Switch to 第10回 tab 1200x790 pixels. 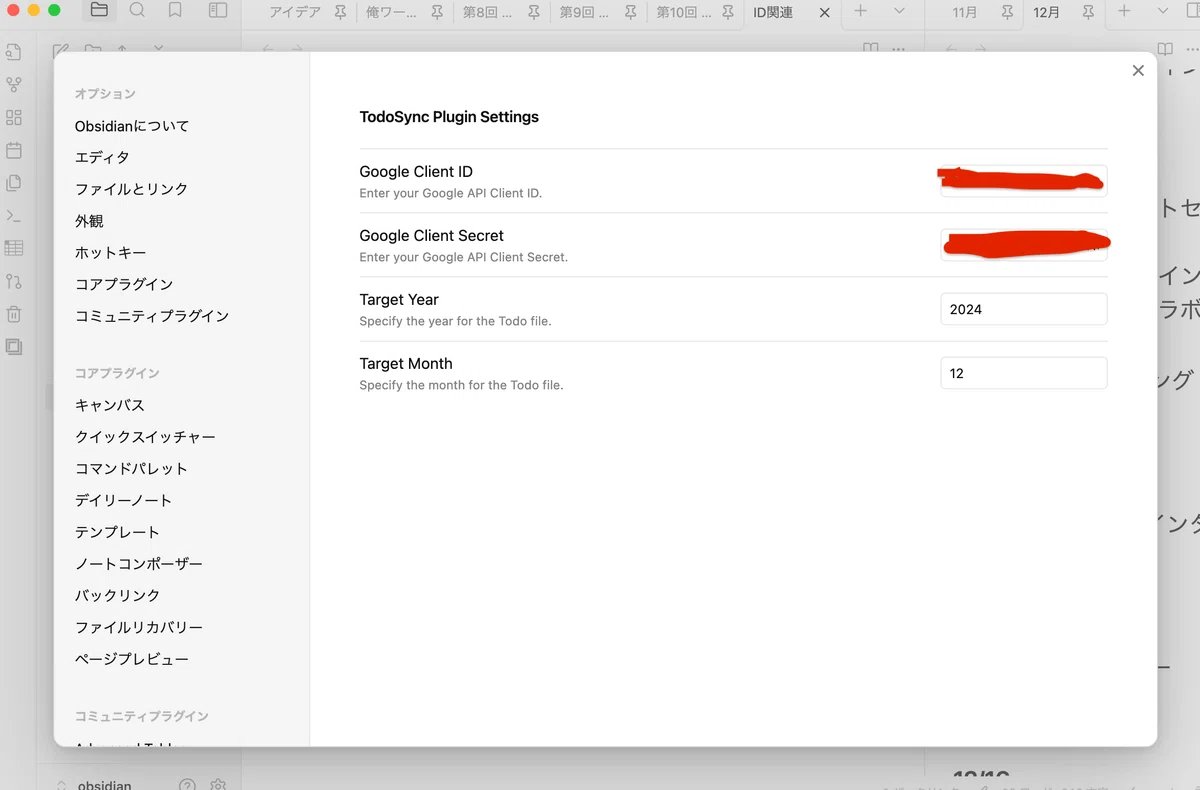tap(683, 12)
